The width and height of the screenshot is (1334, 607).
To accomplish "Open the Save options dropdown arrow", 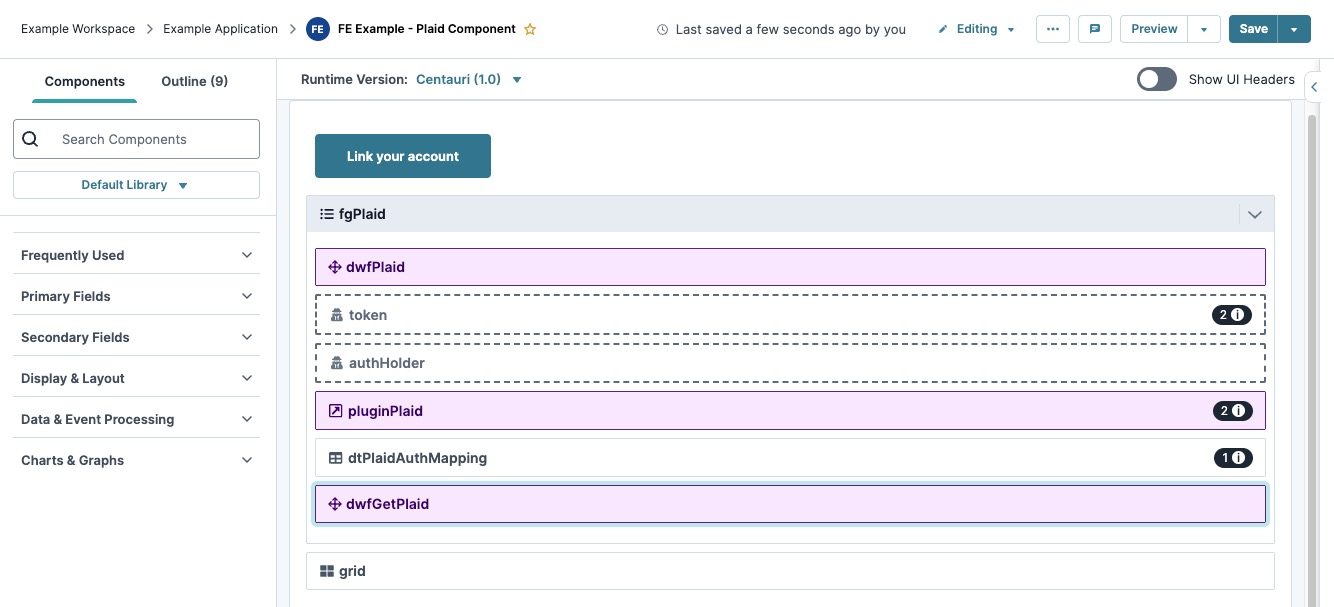I will tap(1295, 29).
